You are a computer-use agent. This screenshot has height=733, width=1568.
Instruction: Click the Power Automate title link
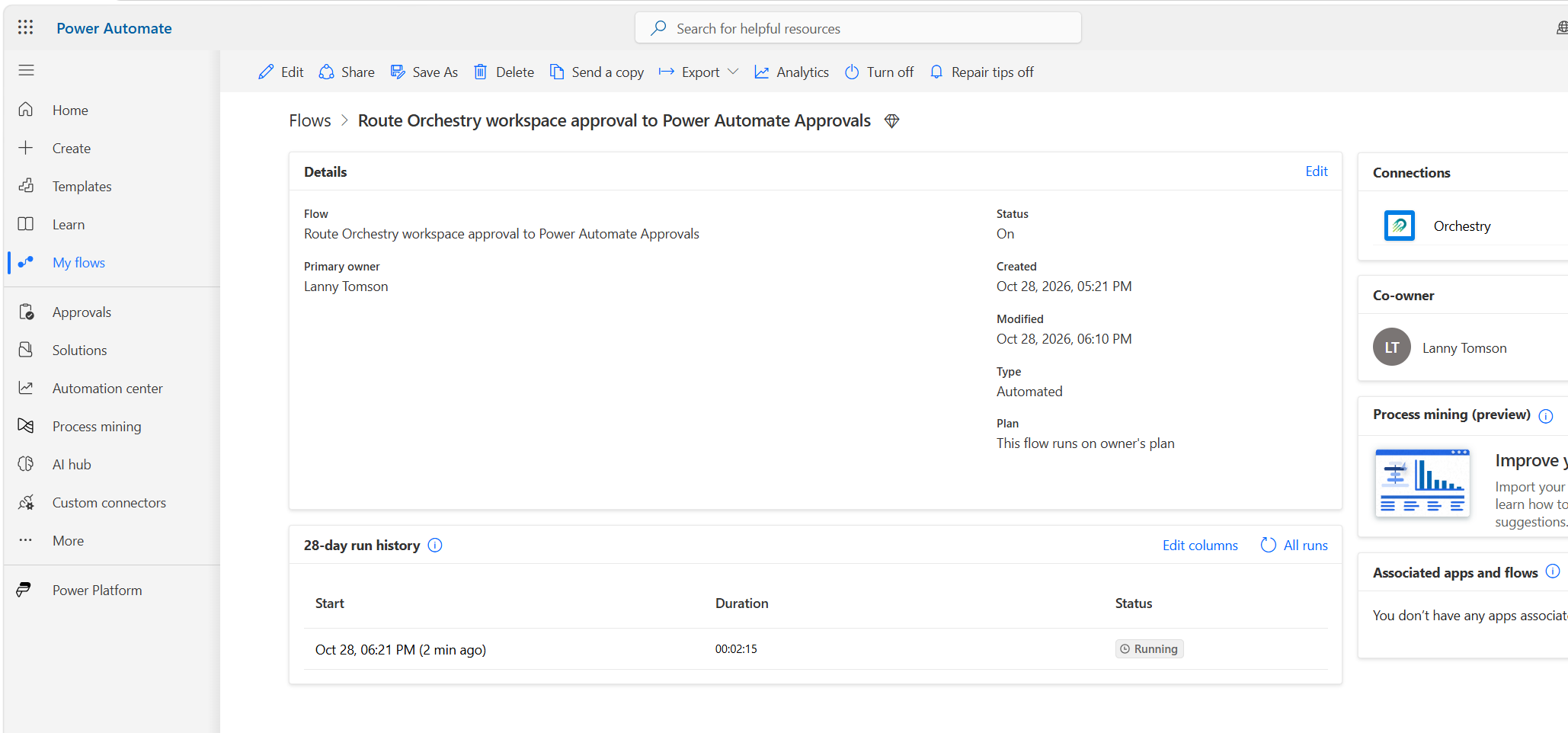[x=114, y=28]
